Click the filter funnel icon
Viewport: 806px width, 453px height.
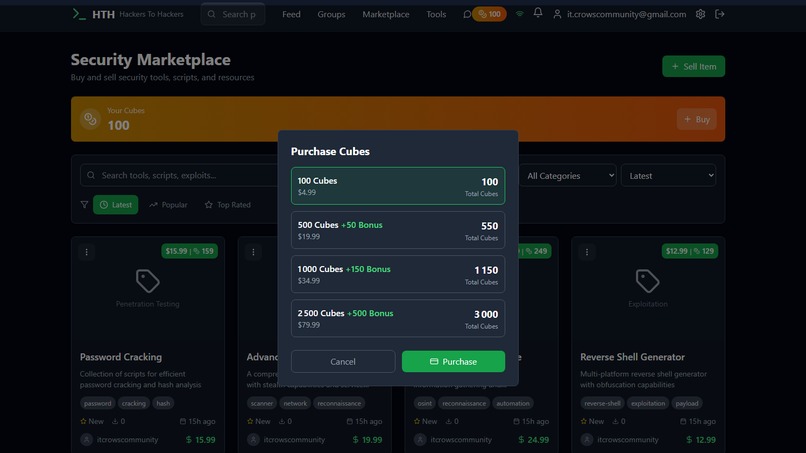pyautogui.click(x=84, y=205)
